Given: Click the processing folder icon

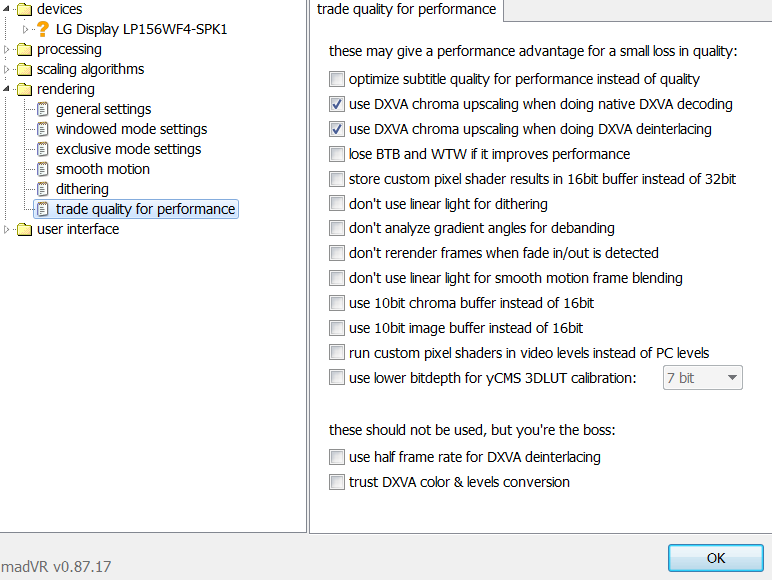Looking at the screenshot, I should point(24,49).
